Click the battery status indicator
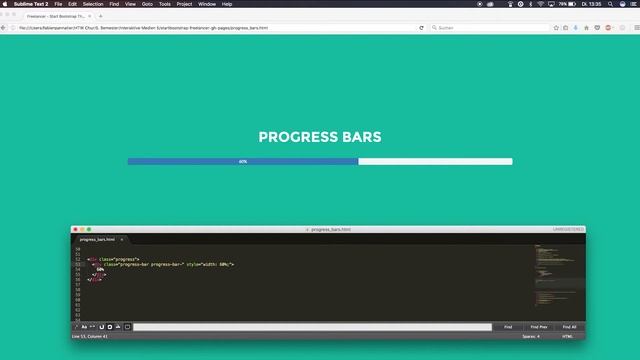The width and height of the screenshot is (640, 360). [568, 4]
